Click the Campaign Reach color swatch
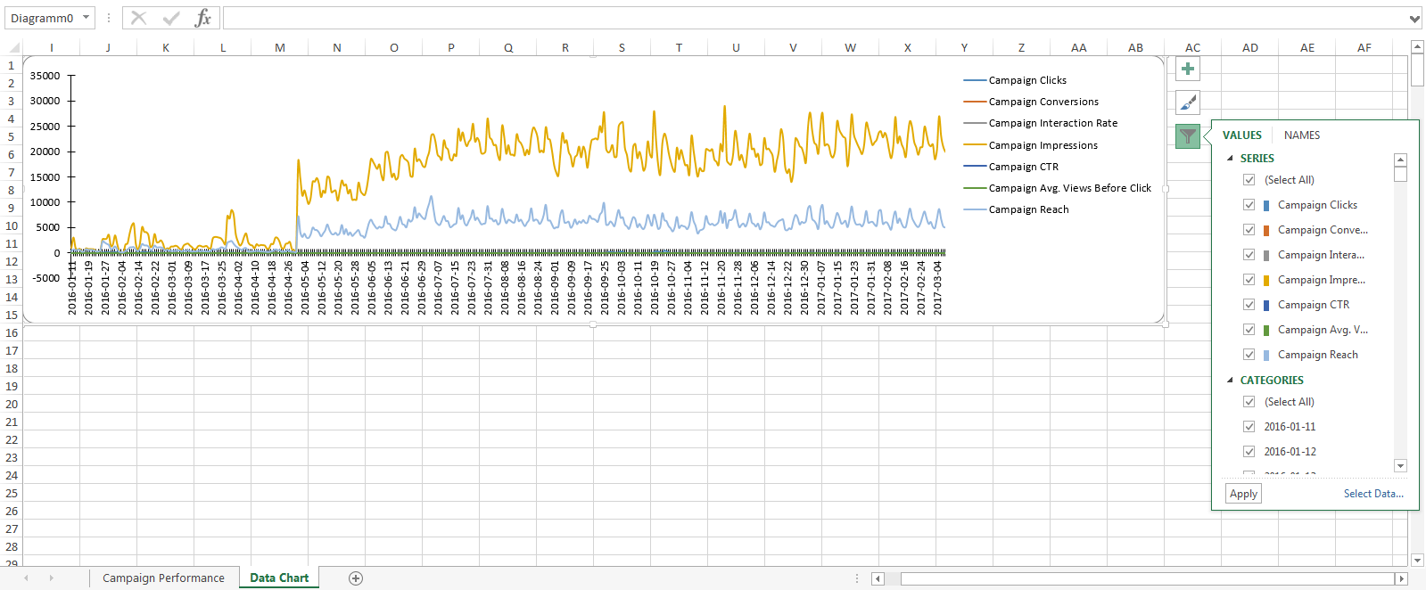This screenshot has width=1426, height=590. coord(1267,355)
